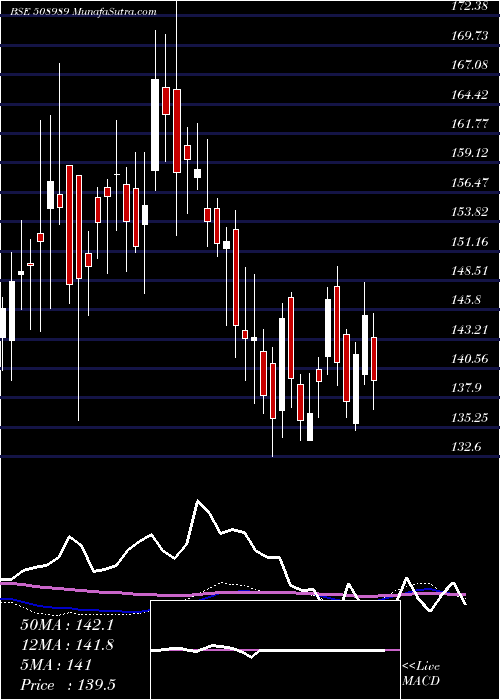500x700 pixels.
Task: Click the 5MA : 141 value
Action: point(56,665)
